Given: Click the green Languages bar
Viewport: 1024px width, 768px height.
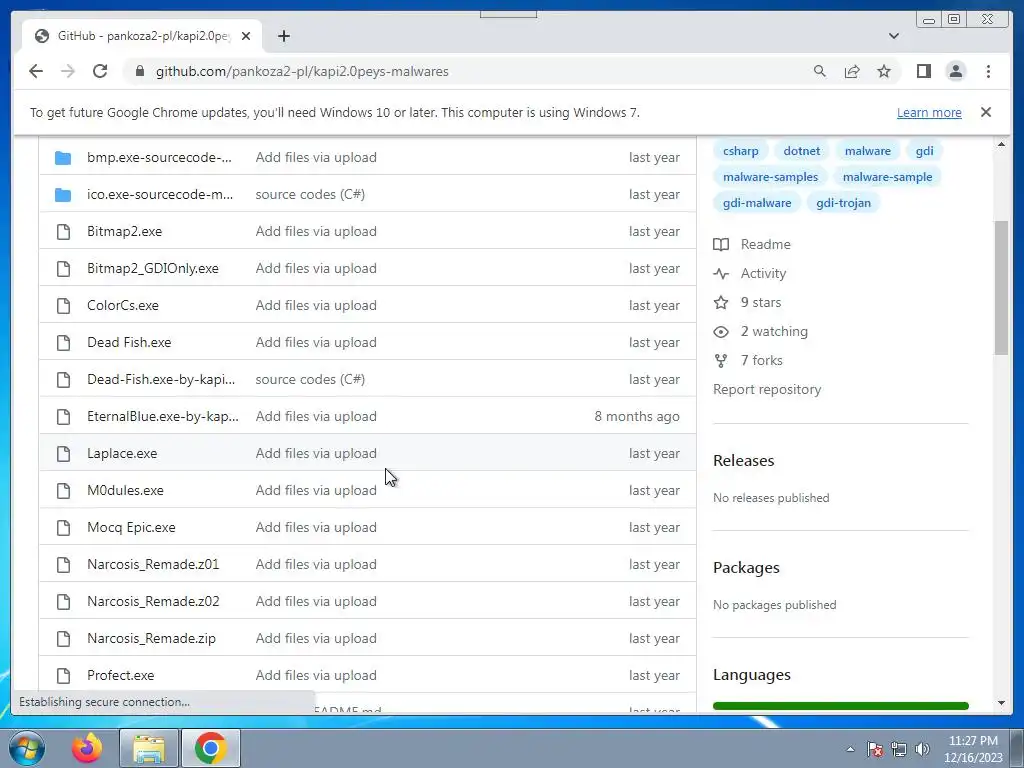Looking at the screenshot, I should point(840,706).
